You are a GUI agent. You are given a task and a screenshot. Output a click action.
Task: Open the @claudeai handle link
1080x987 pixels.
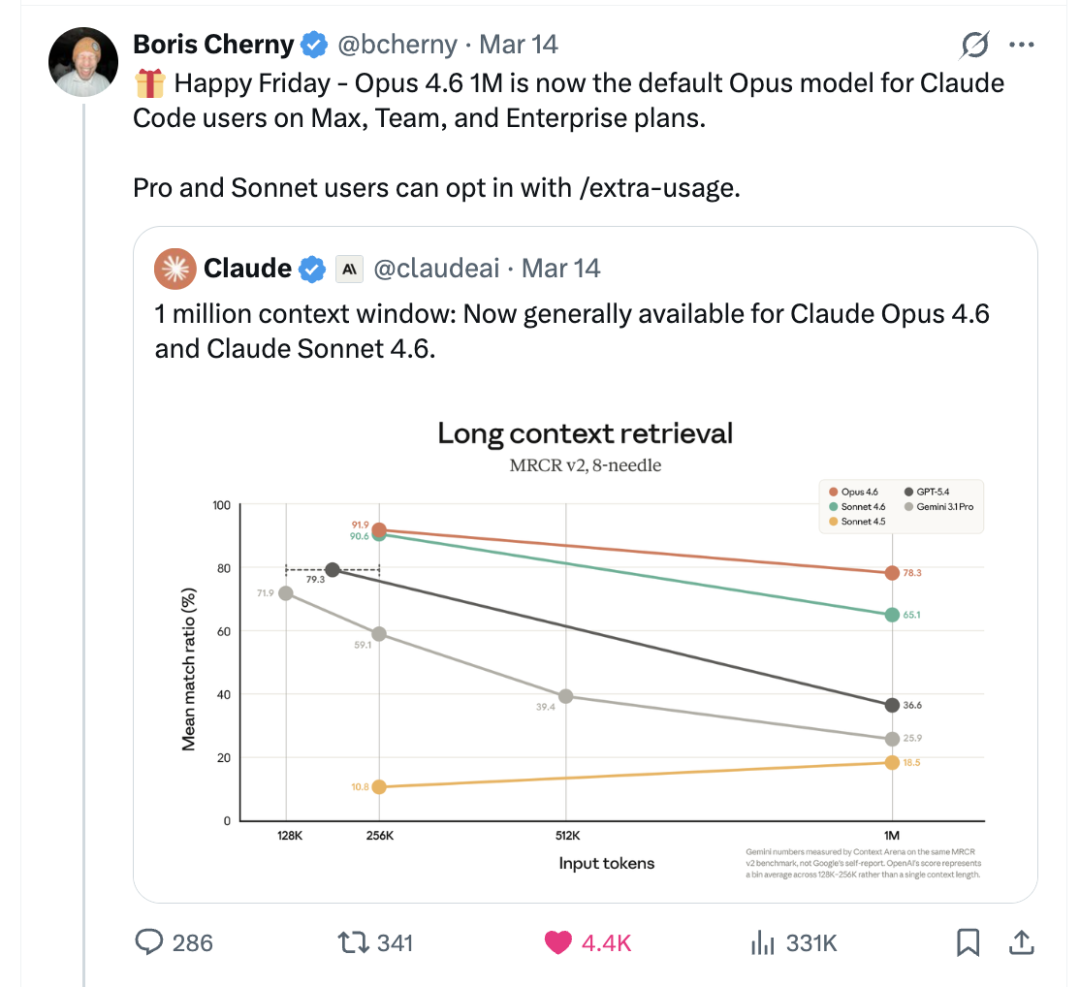coord(434,268)
